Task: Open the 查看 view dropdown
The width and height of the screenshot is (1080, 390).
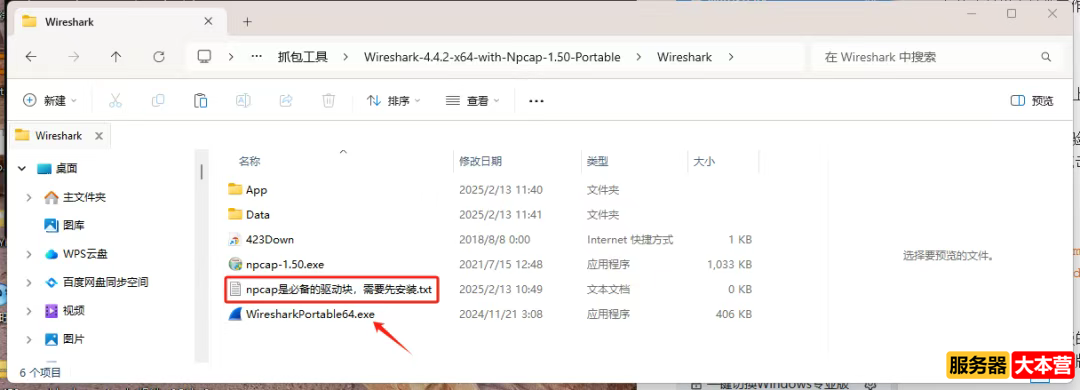Action: 472,101
